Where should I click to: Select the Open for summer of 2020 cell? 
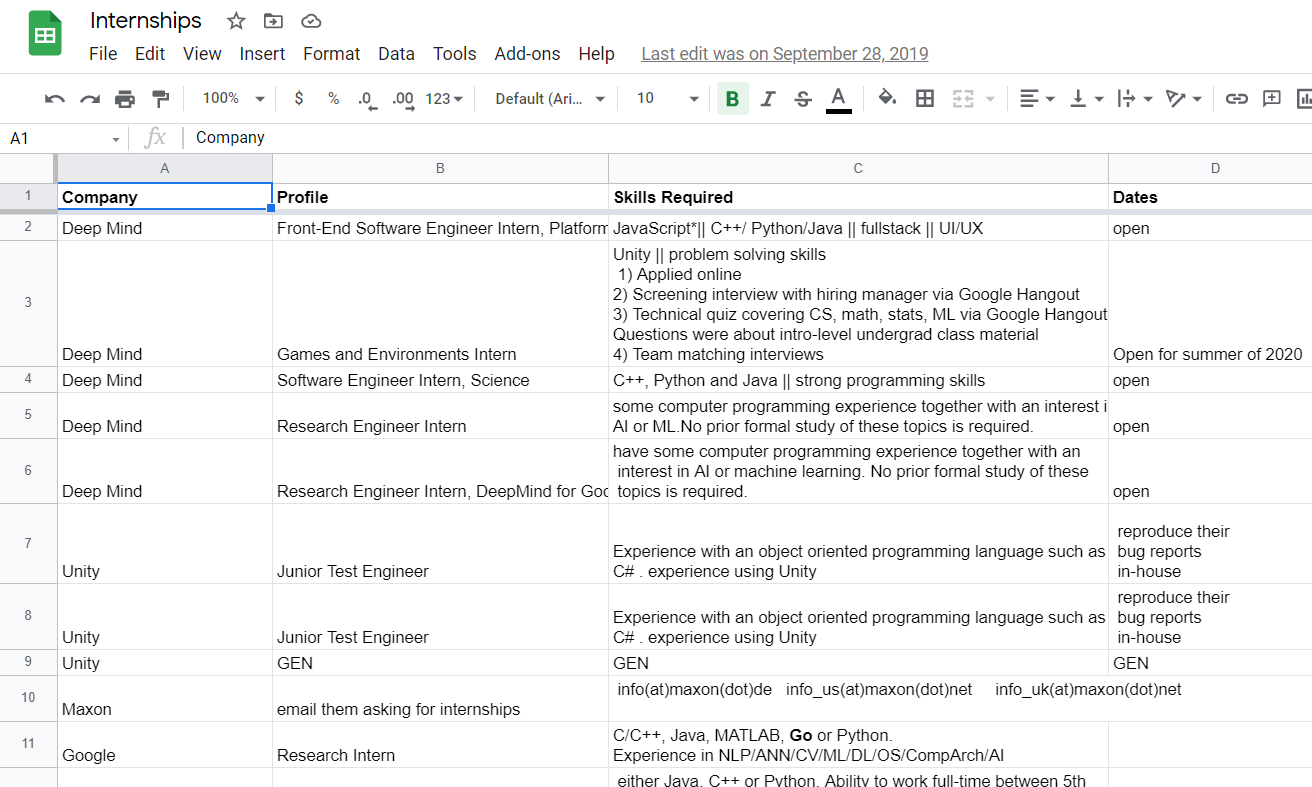pos(1210,304)
